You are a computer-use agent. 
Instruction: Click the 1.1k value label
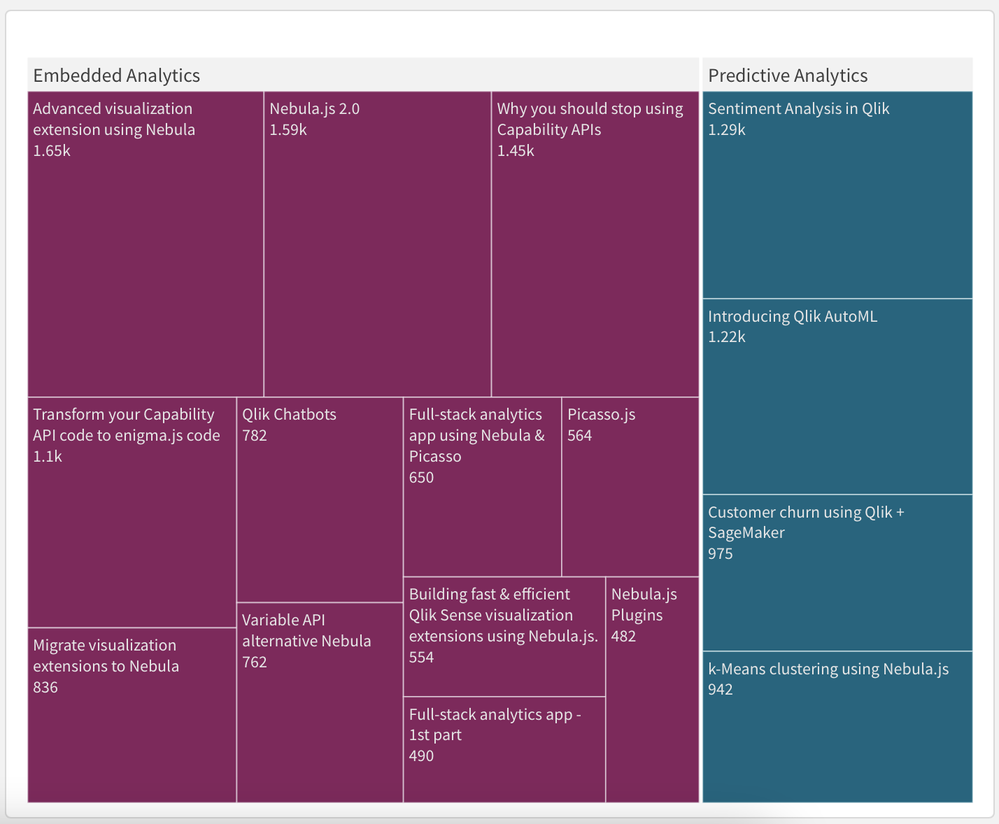coord(48,456)
